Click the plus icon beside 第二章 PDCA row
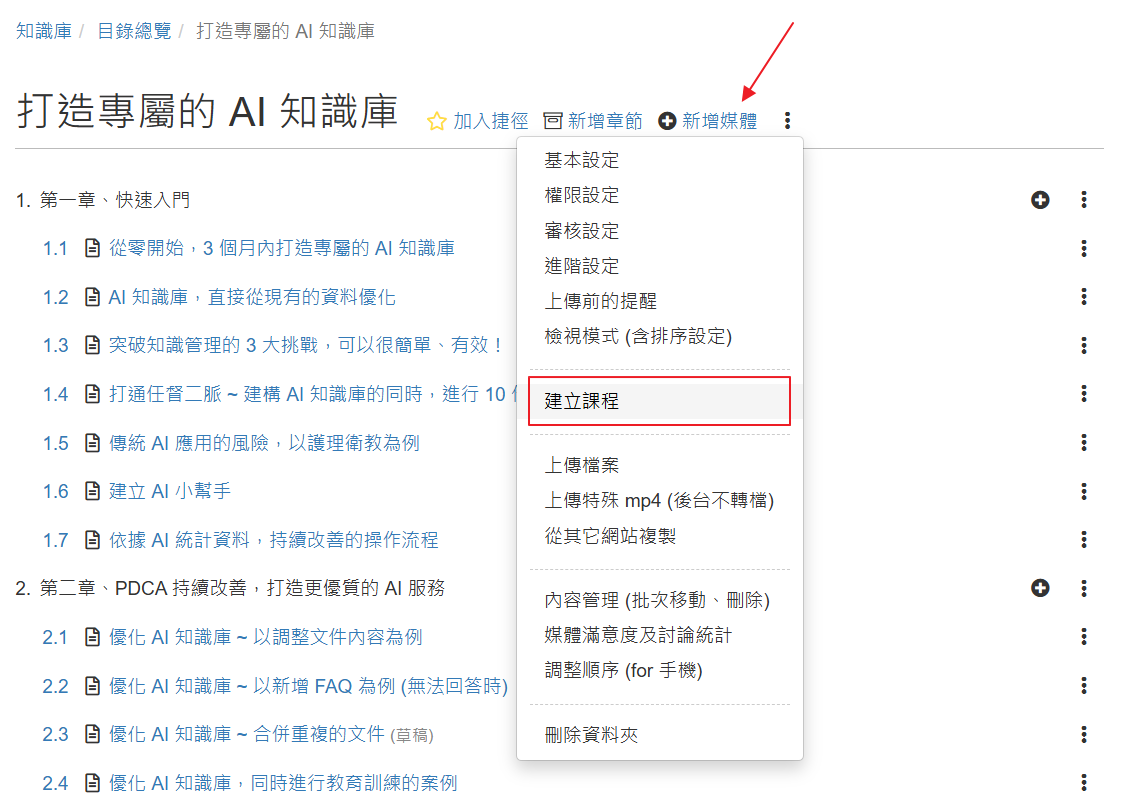 pyautogui.click(x=1040, y=588)
